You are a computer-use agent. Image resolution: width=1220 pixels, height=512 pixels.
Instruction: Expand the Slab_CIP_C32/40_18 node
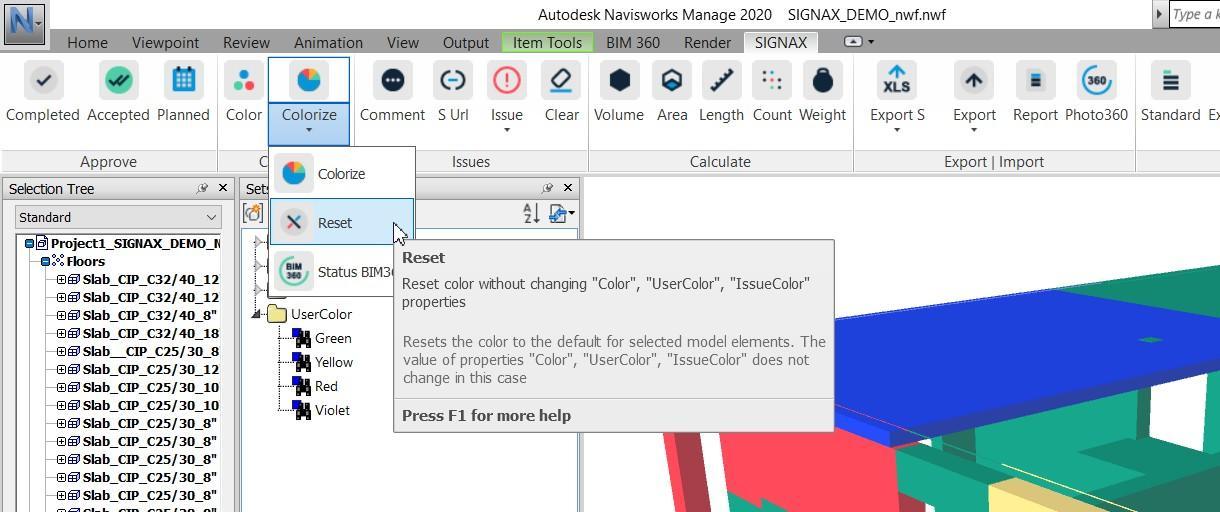(x=61, y=333)
